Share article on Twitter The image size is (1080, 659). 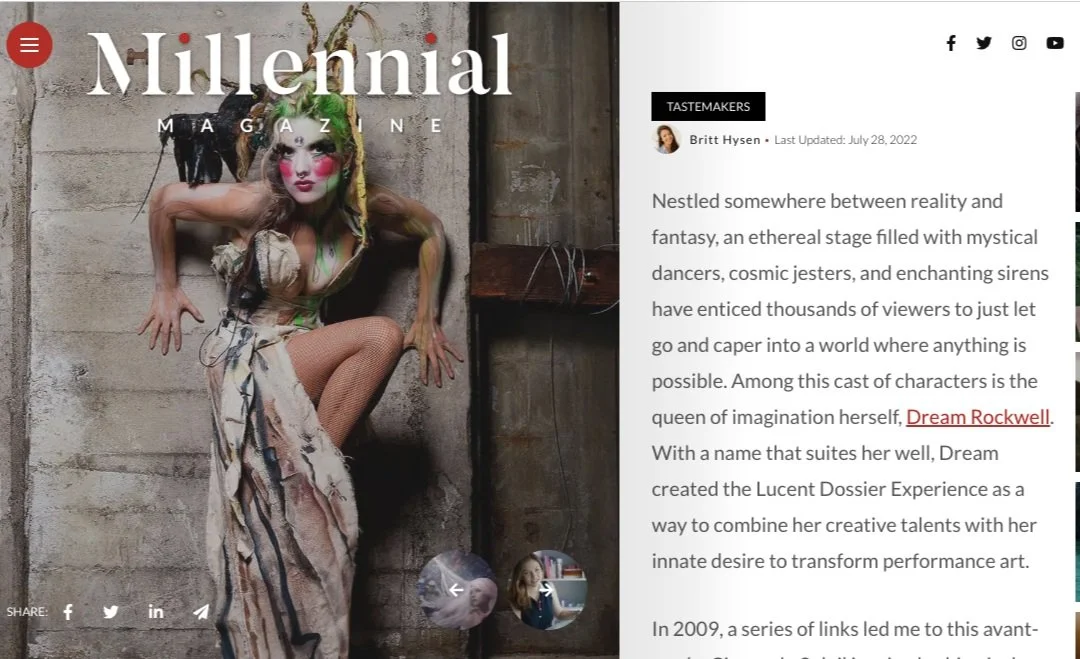click(111, 611)
